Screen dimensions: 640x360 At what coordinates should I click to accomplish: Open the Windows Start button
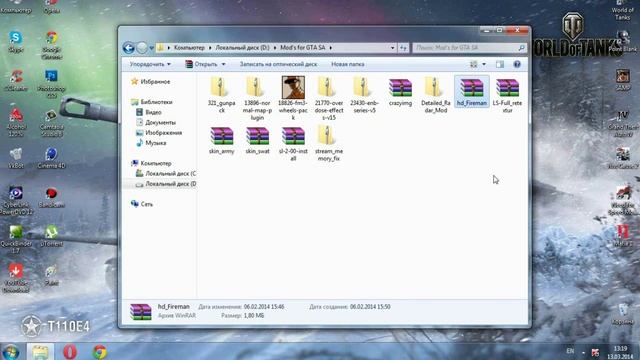[11, 351]
